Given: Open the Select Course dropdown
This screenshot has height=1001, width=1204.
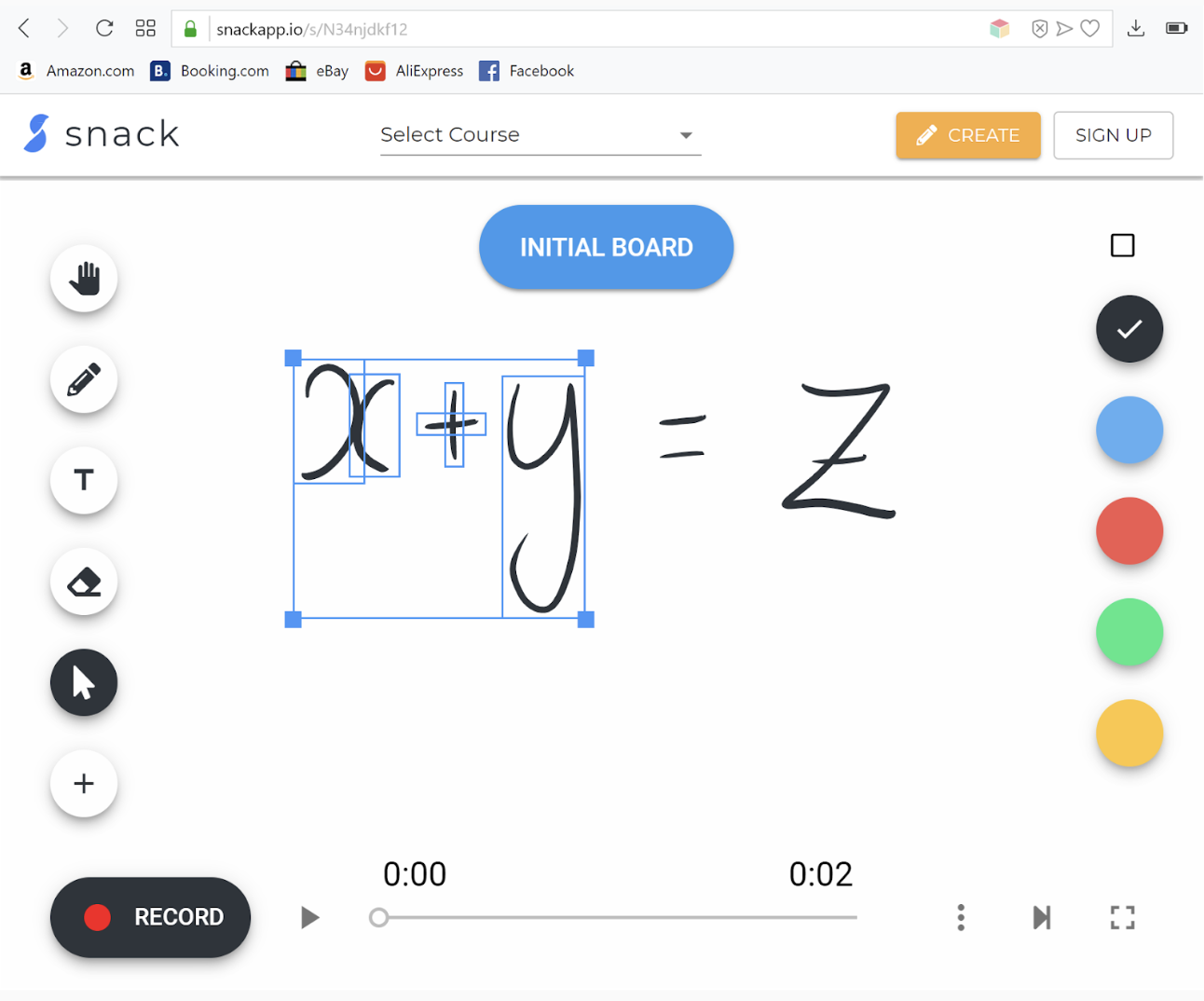Looking at the screenshot, I should pyautogui.click(x=540, y=135).
